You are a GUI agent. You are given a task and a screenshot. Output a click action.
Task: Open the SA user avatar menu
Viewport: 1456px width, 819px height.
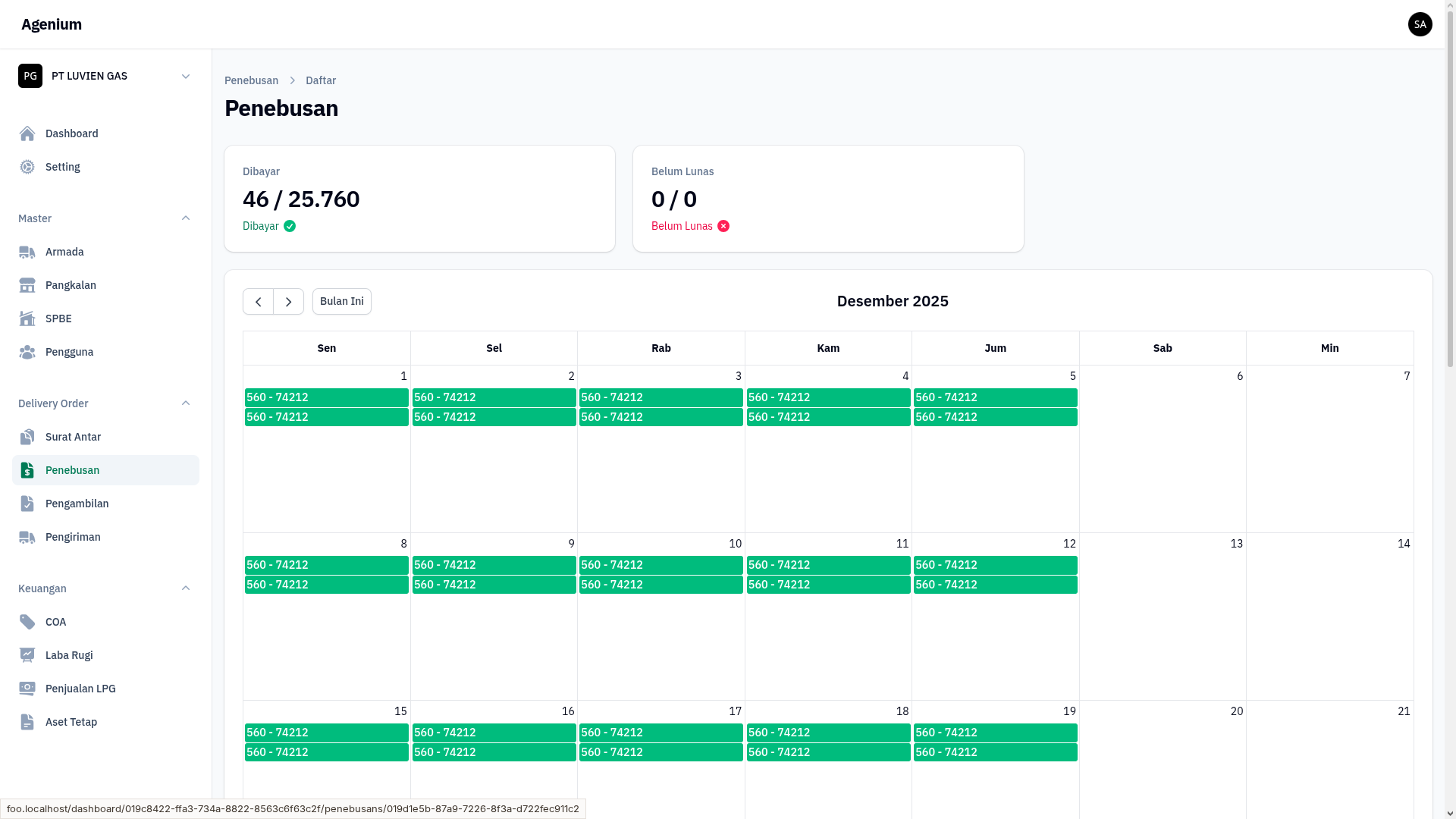pyautogui.click(x=1420, y=24)
